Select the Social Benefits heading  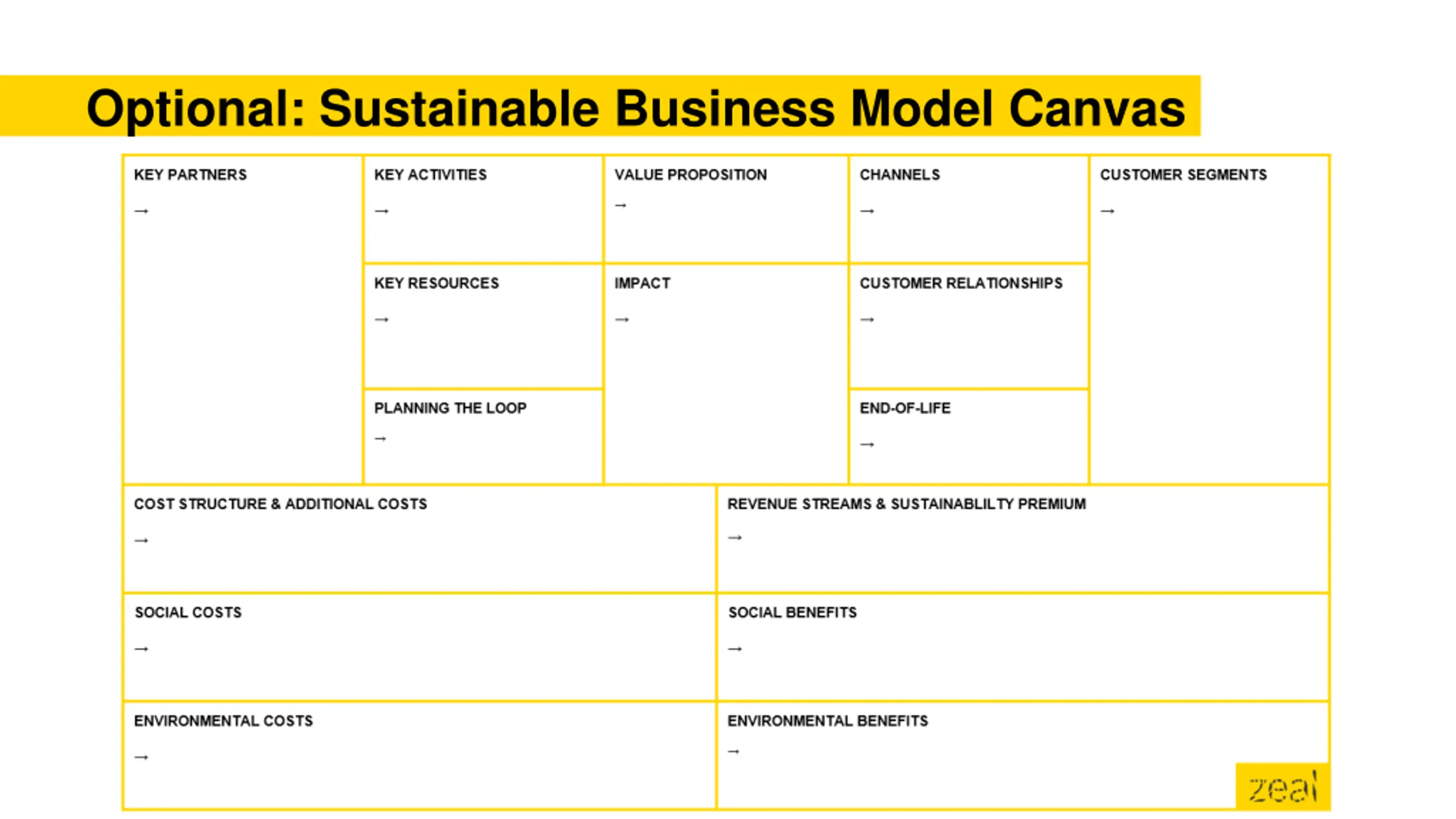[792, 612]
